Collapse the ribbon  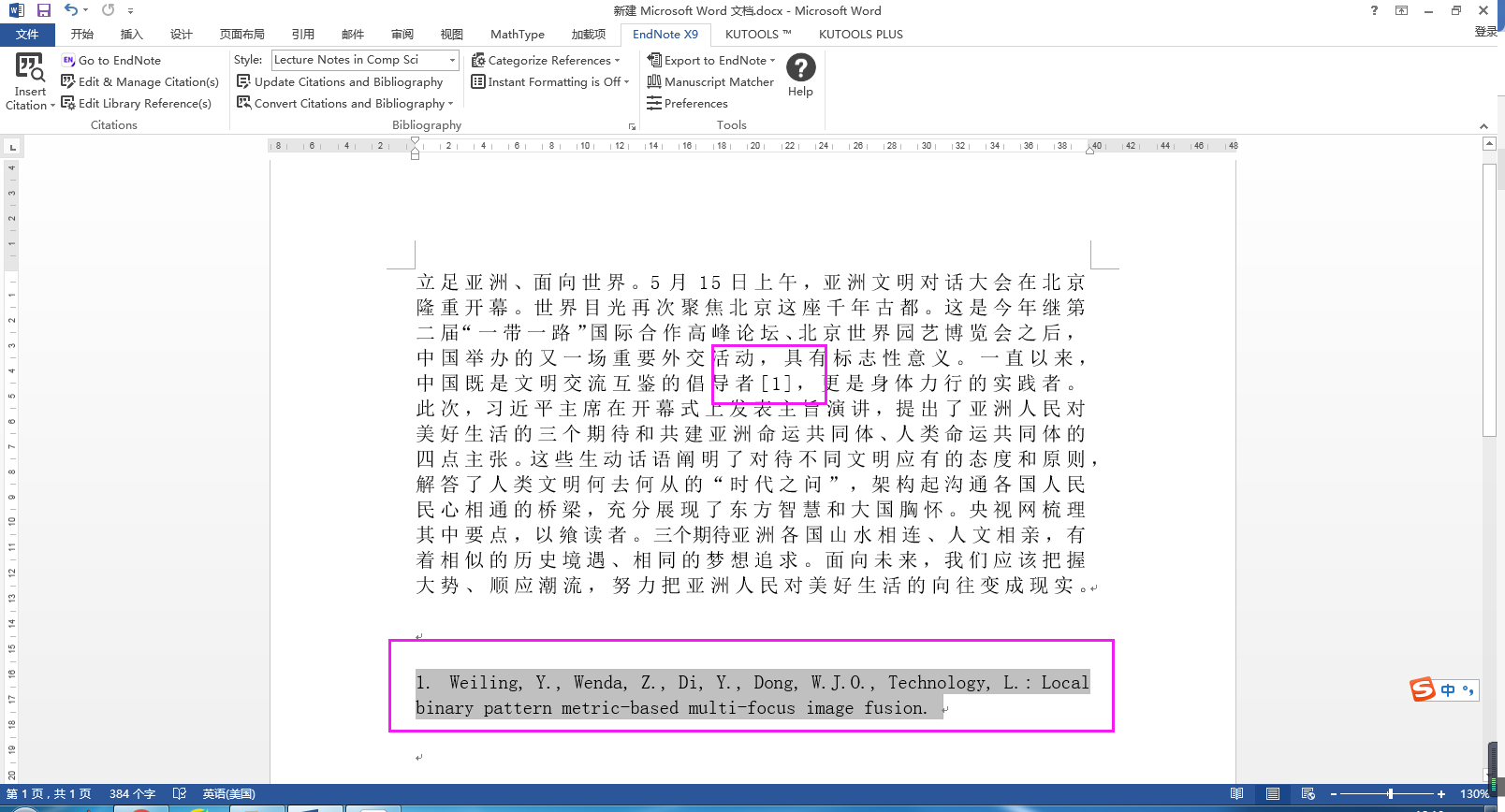point(1483,126)
